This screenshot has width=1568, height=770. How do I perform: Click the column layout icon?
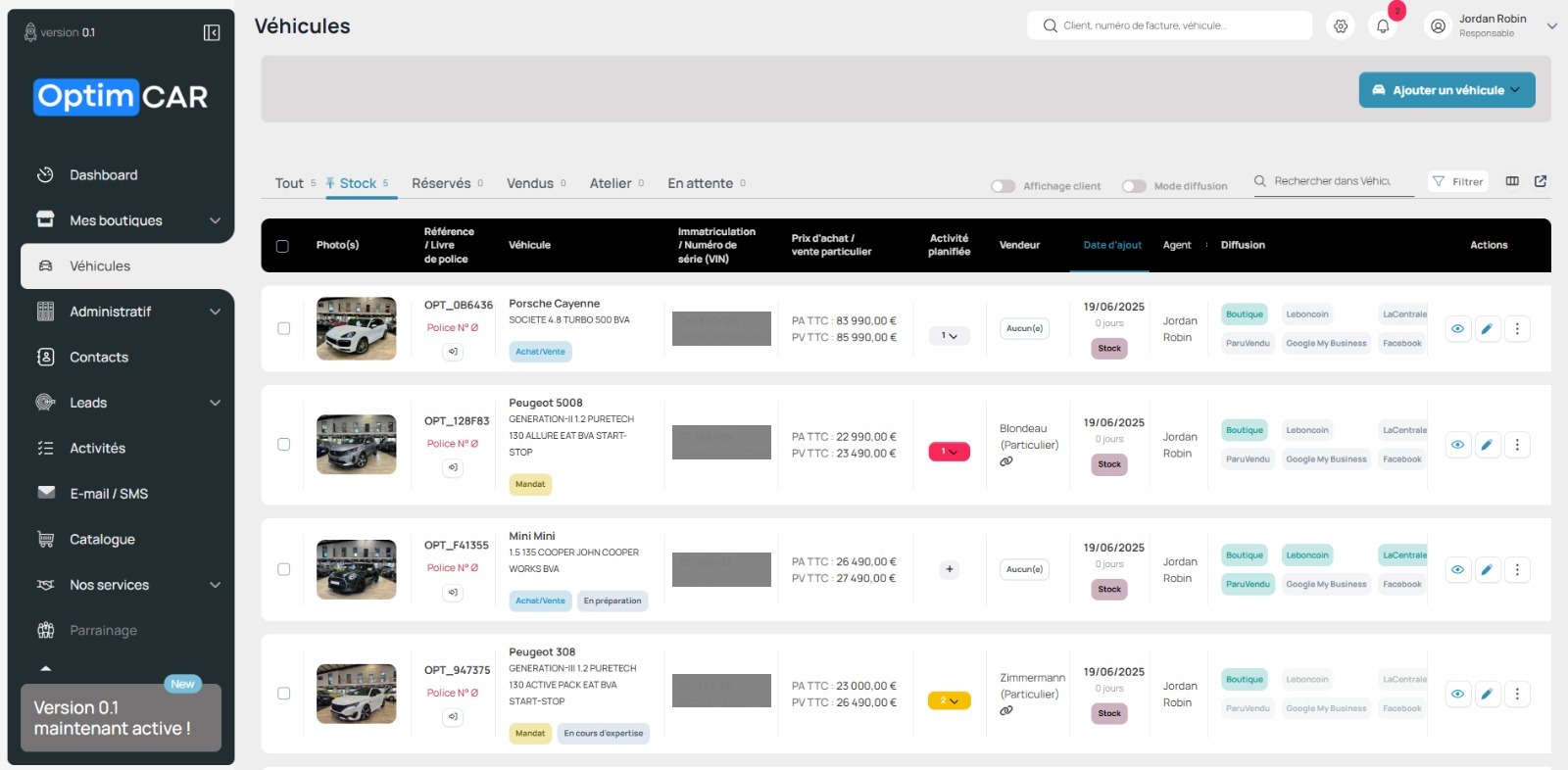click(x=1512, y=181)
